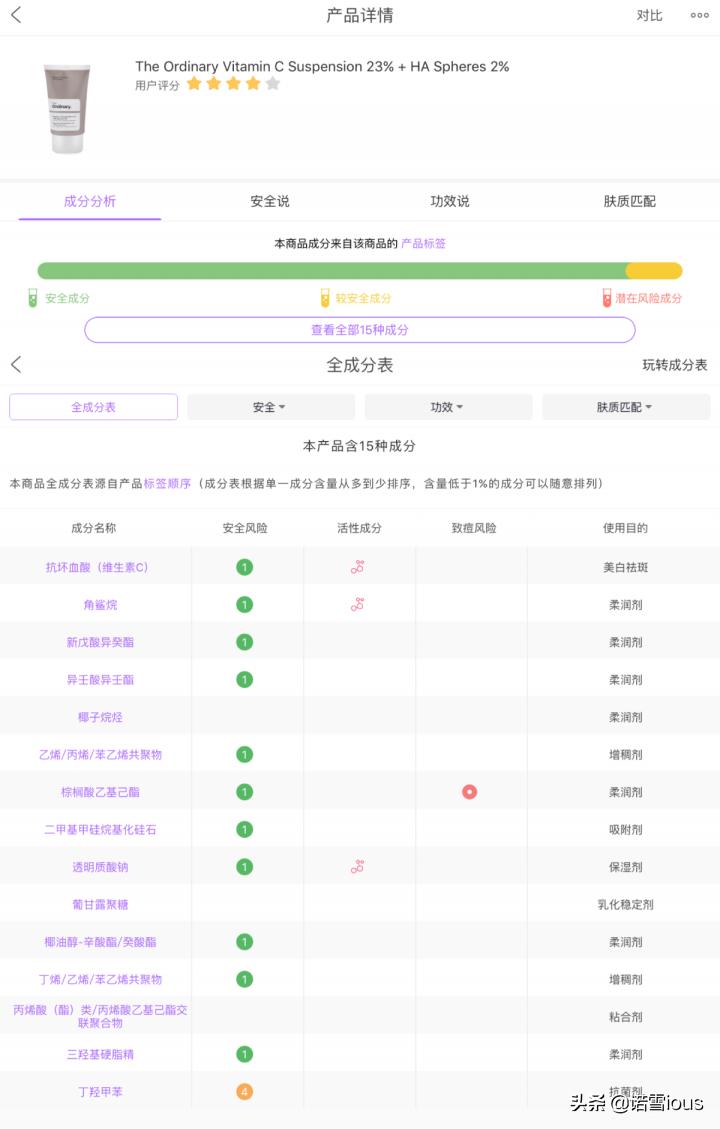The height and width of the screenshot is (1129, 720).
Task: Open the three-dot more options menu
Action: tap(699, 15)
